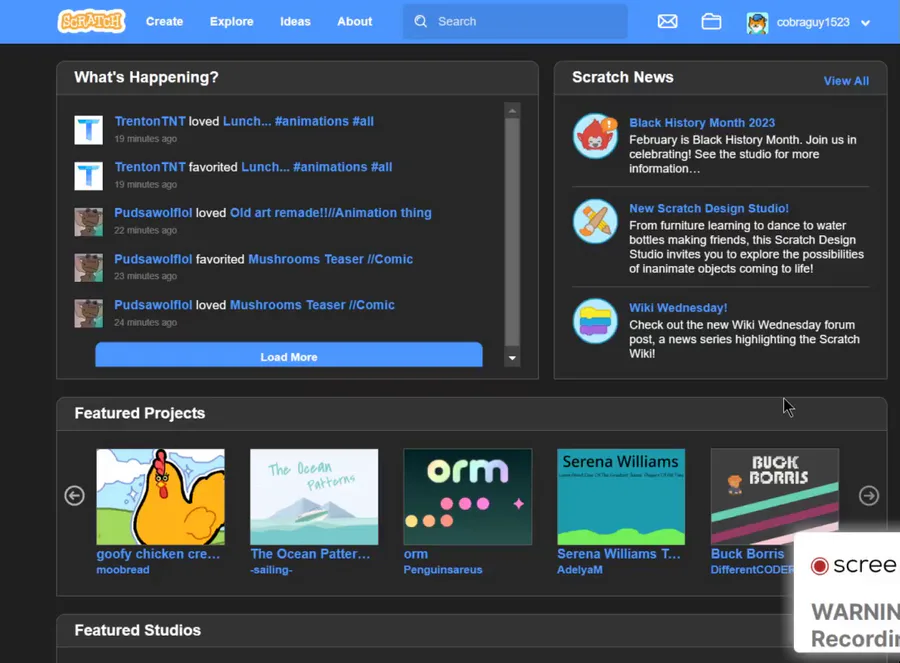900x663 pixels.
Task: Visit DifferentCODER author profile
Action: pyautogui.click(x=752, y=570)
